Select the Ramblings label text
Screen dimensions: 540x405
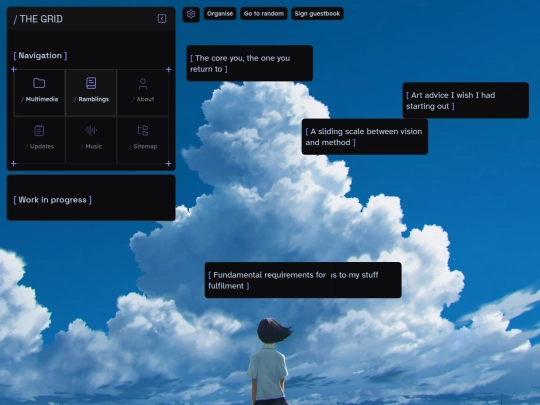pyautogui.click(x=94, y=99)
